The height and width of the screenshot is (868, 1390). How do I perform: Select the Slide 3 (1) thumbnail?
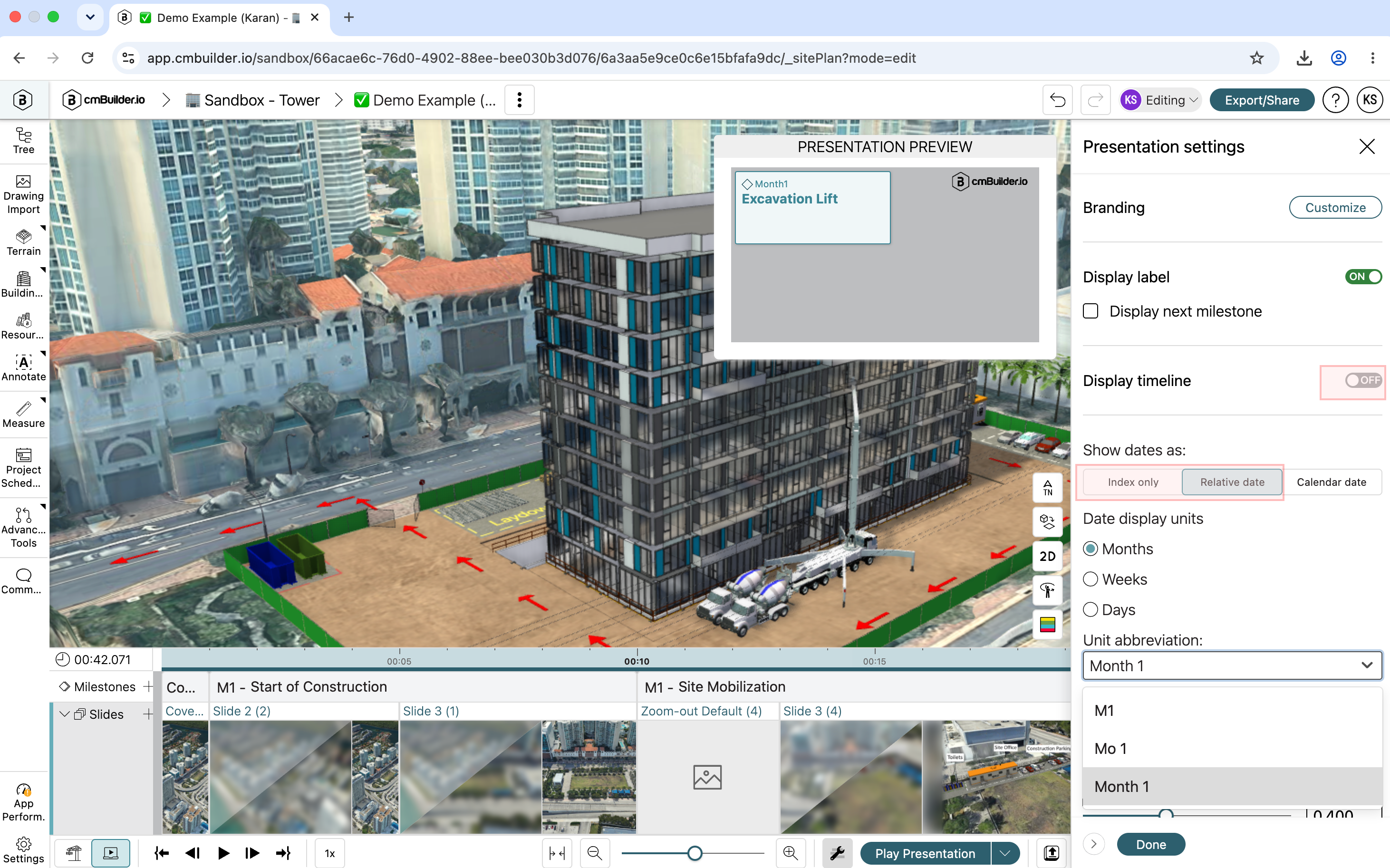[x=518, y=776]
